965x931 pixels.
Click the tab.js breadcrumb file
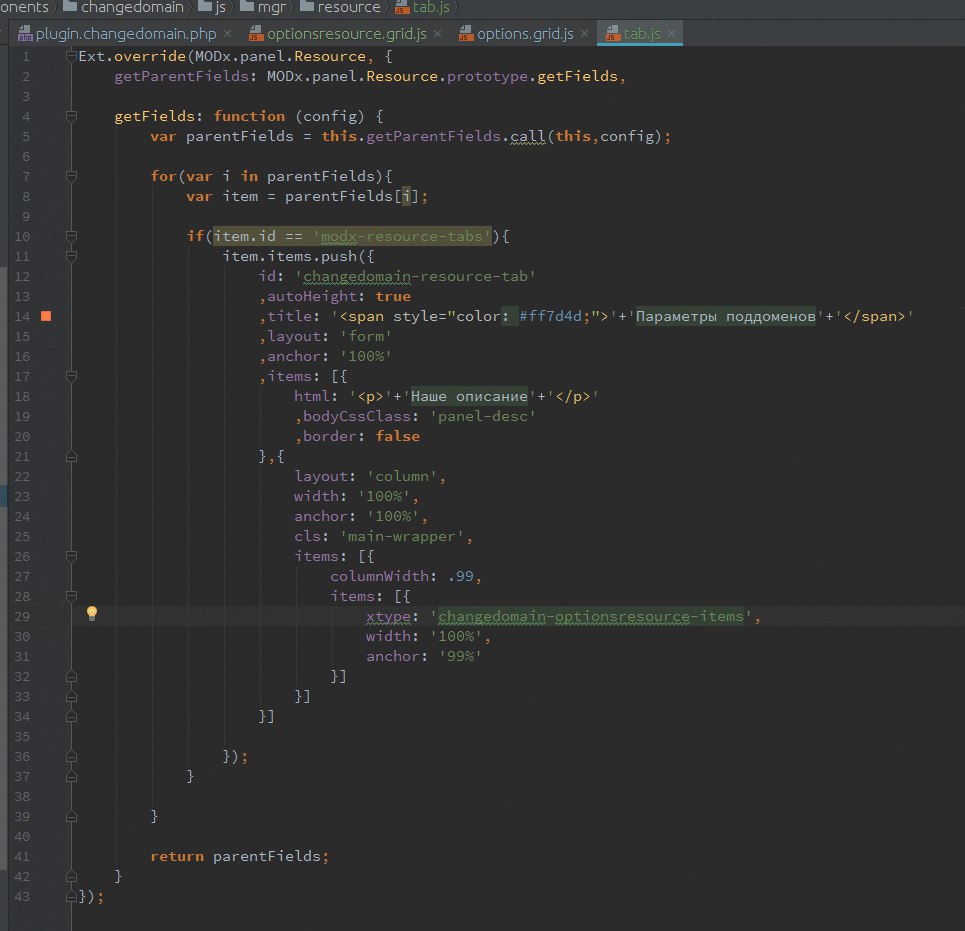tap(422, 7)
